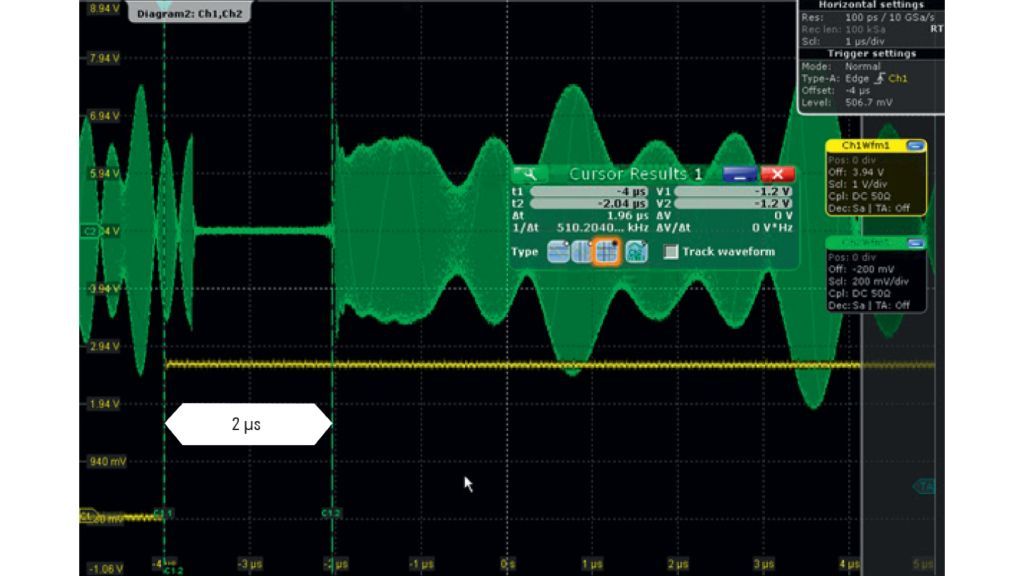1024x576 pixels.
Task: Collapse the Ch1Wfm1 signal panel
Action: 915,146
